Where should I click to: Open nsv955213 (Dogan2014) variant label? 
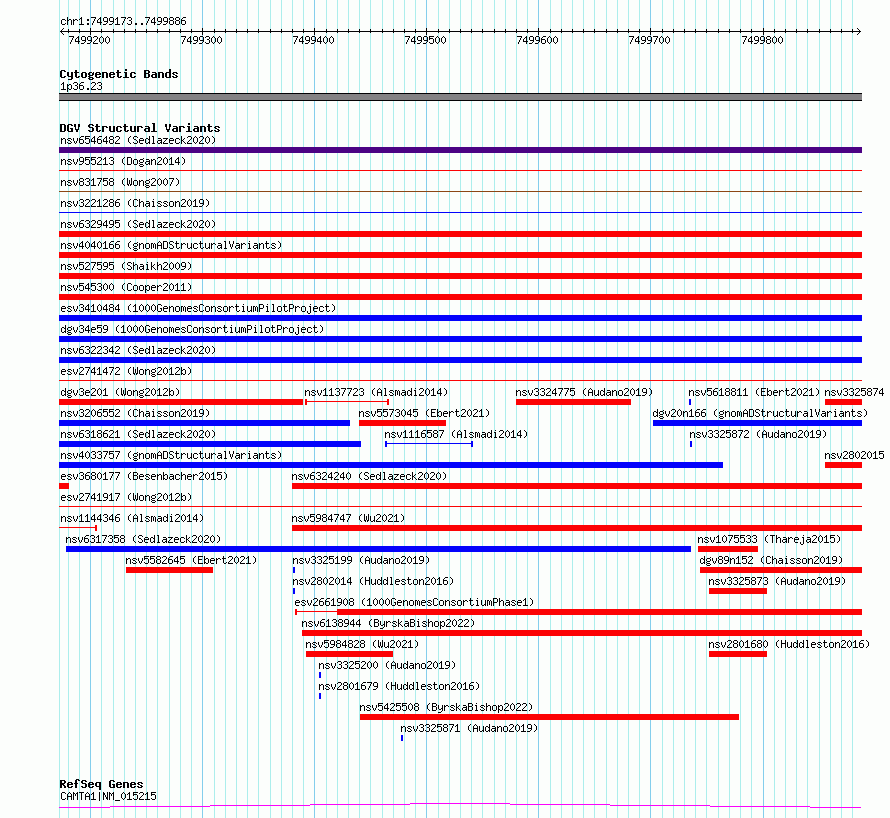click(123, 161)
